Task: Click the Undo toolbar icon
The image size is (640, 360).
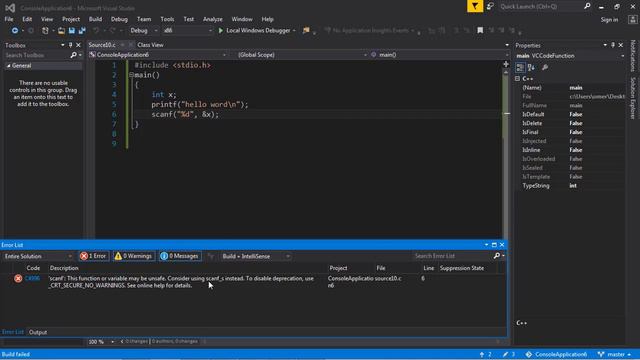Action: [96, 31]
